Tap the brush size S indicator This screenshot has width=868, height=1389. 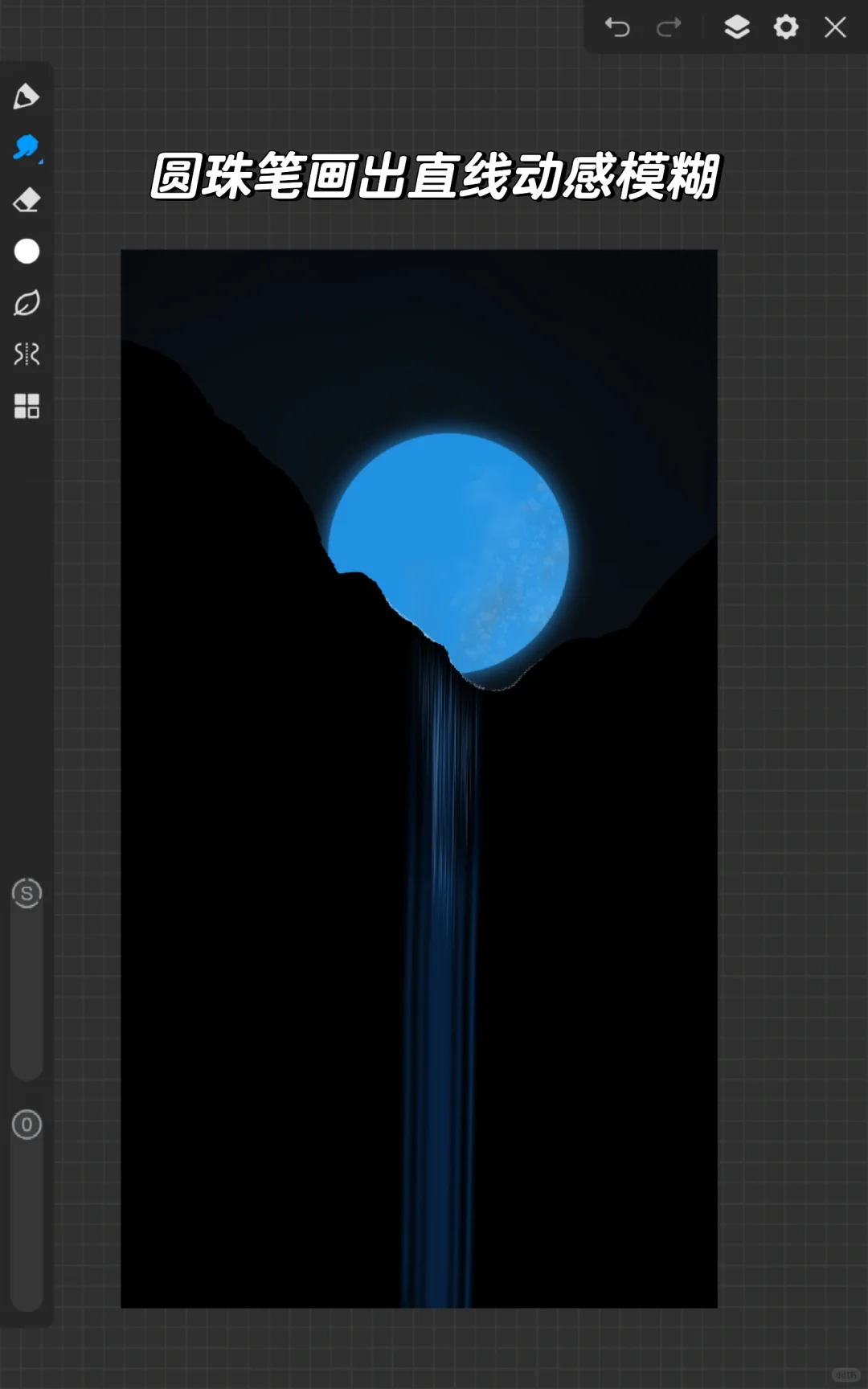[x=27, y=893]
